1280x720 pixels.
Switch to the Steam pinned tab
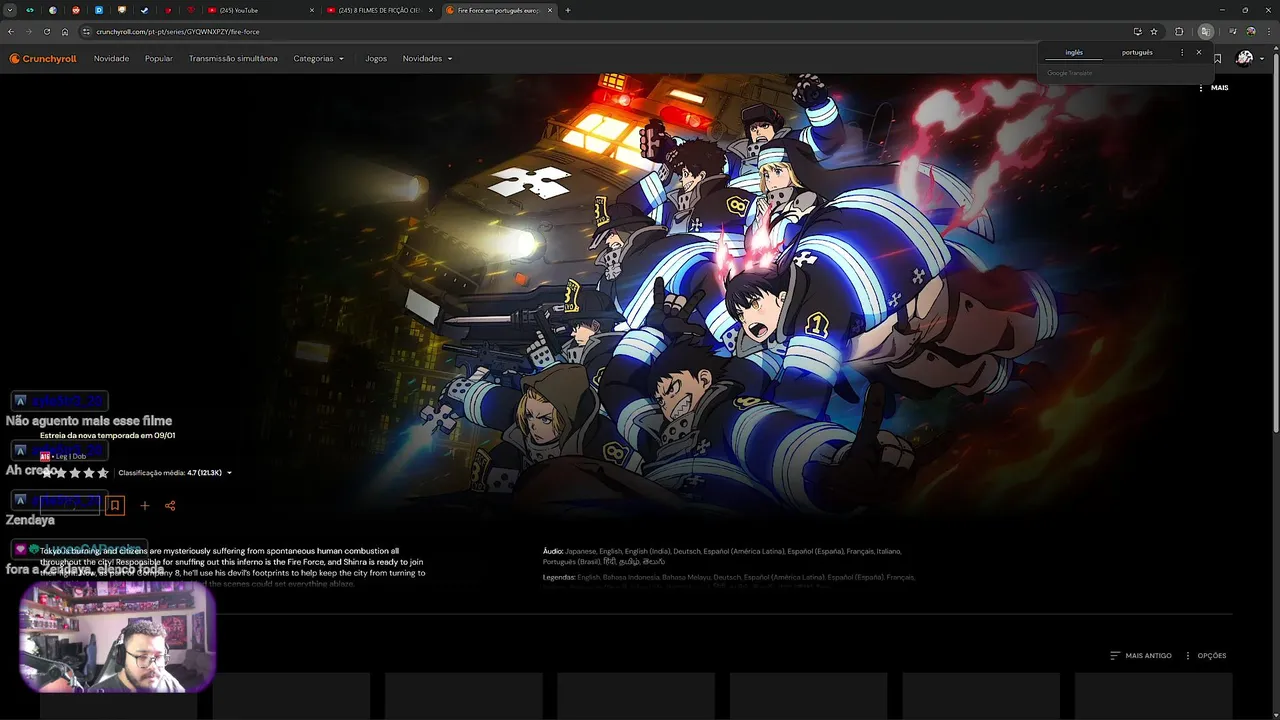click(x=144, y=10)
